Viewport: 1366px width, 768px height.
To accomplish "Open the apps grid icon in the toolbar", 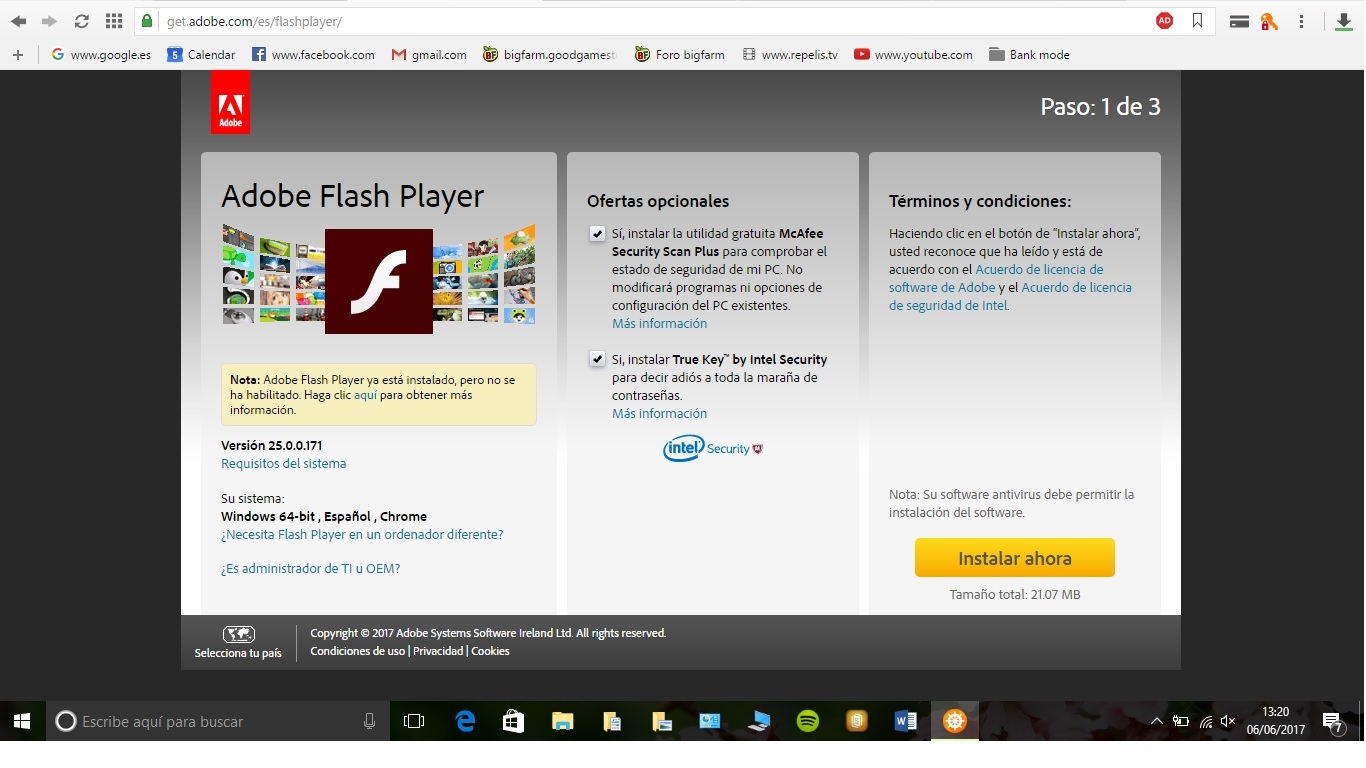I will coord(114,21).
